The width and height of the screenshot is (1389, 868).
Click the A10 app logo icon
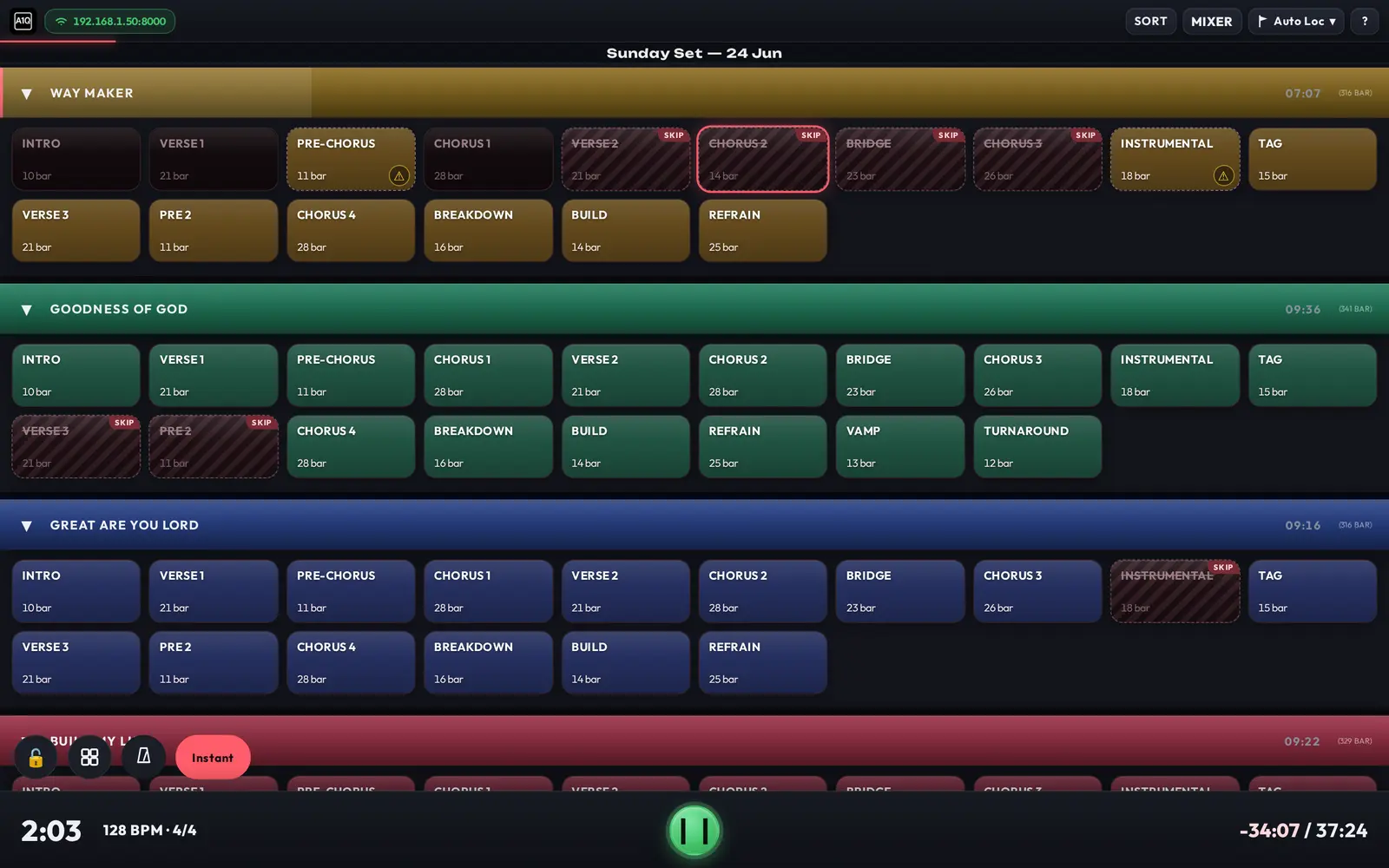[23, 21]
